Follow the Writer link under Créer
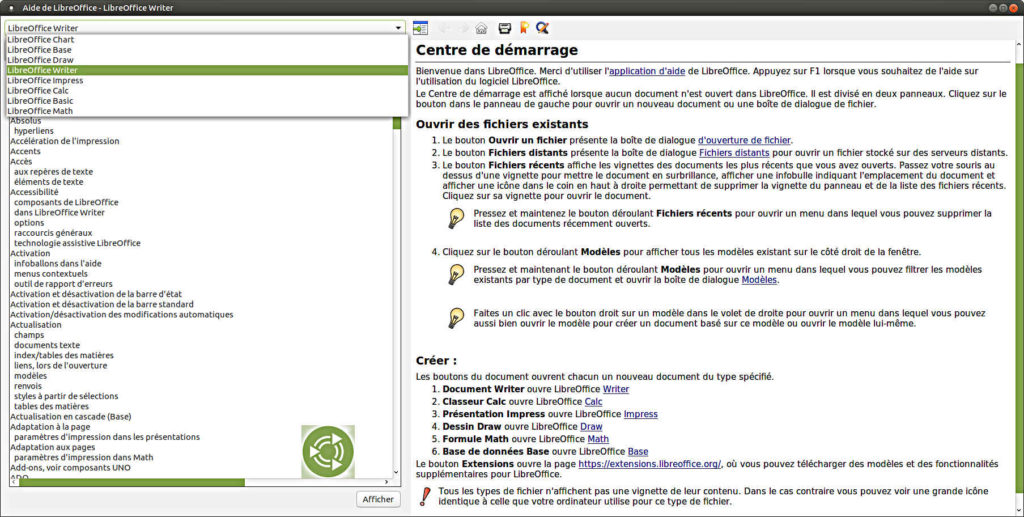The height and width of the screenshot is (517, 1024). 616,389
